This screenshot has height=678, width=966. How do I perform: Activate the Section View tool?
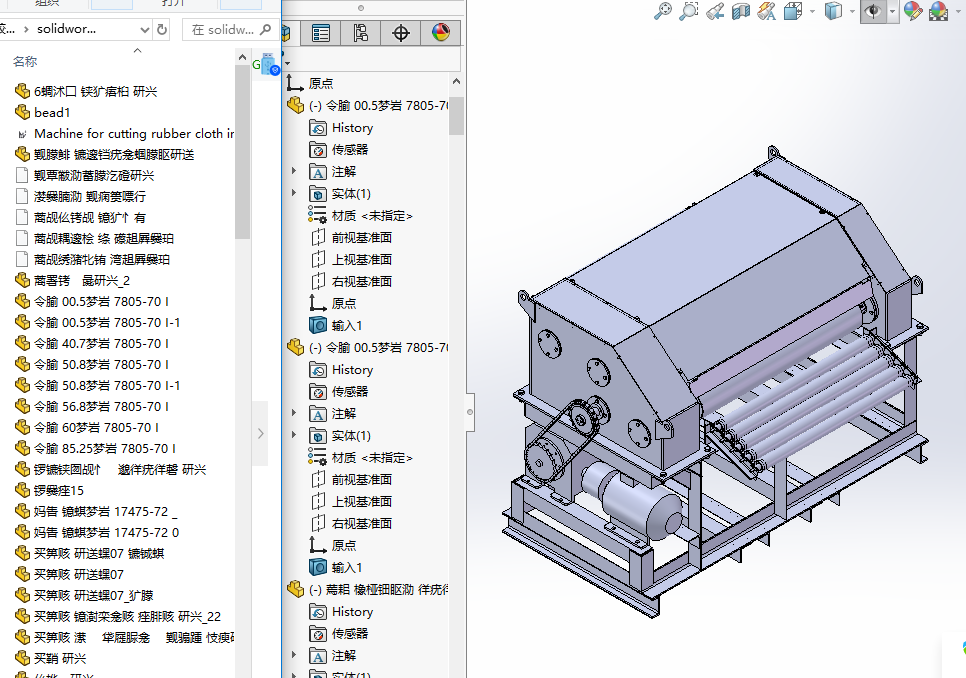[x=741, y=11]
